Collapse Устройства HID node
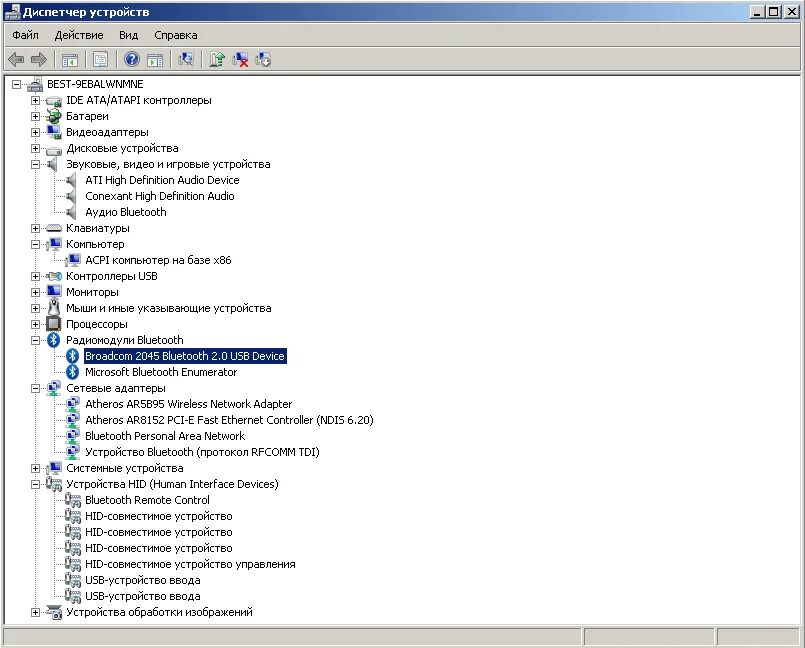805x648 pixels. [x=35, y=484]
